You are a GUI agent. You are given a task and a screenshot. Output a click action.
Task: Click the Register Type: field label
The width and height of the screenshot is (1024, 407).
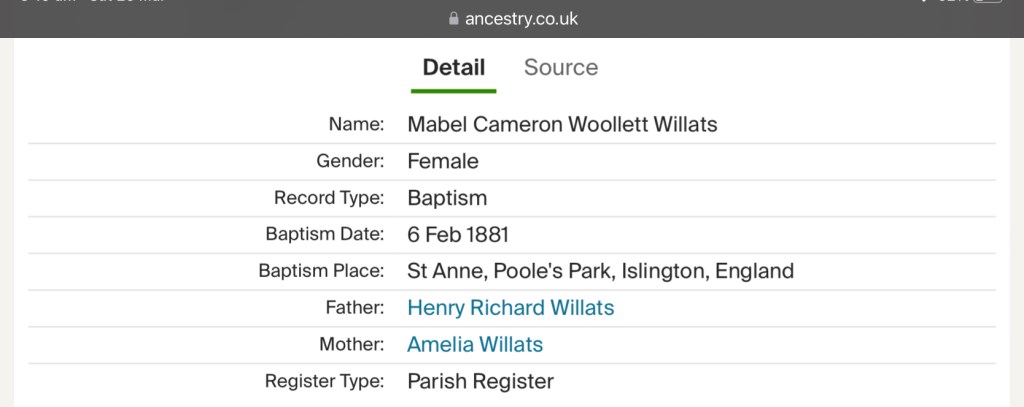pos(324,381)
